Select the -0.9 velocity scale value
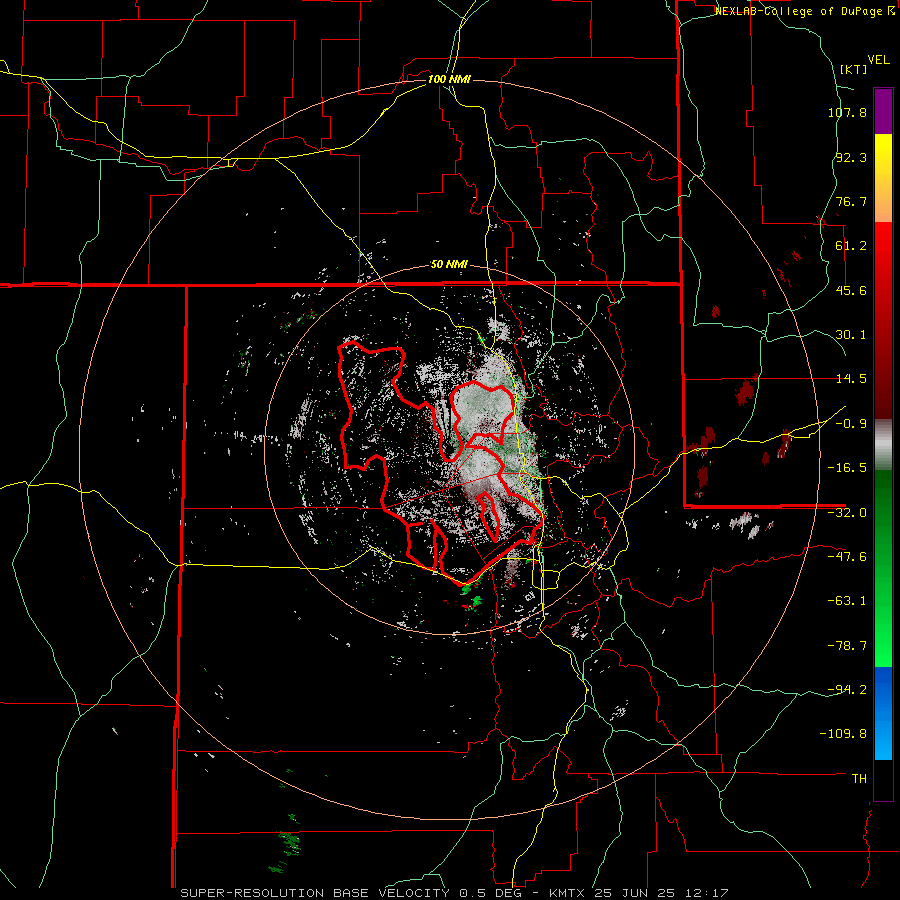This screenshot has height=900, width=900. coord(851,424)
